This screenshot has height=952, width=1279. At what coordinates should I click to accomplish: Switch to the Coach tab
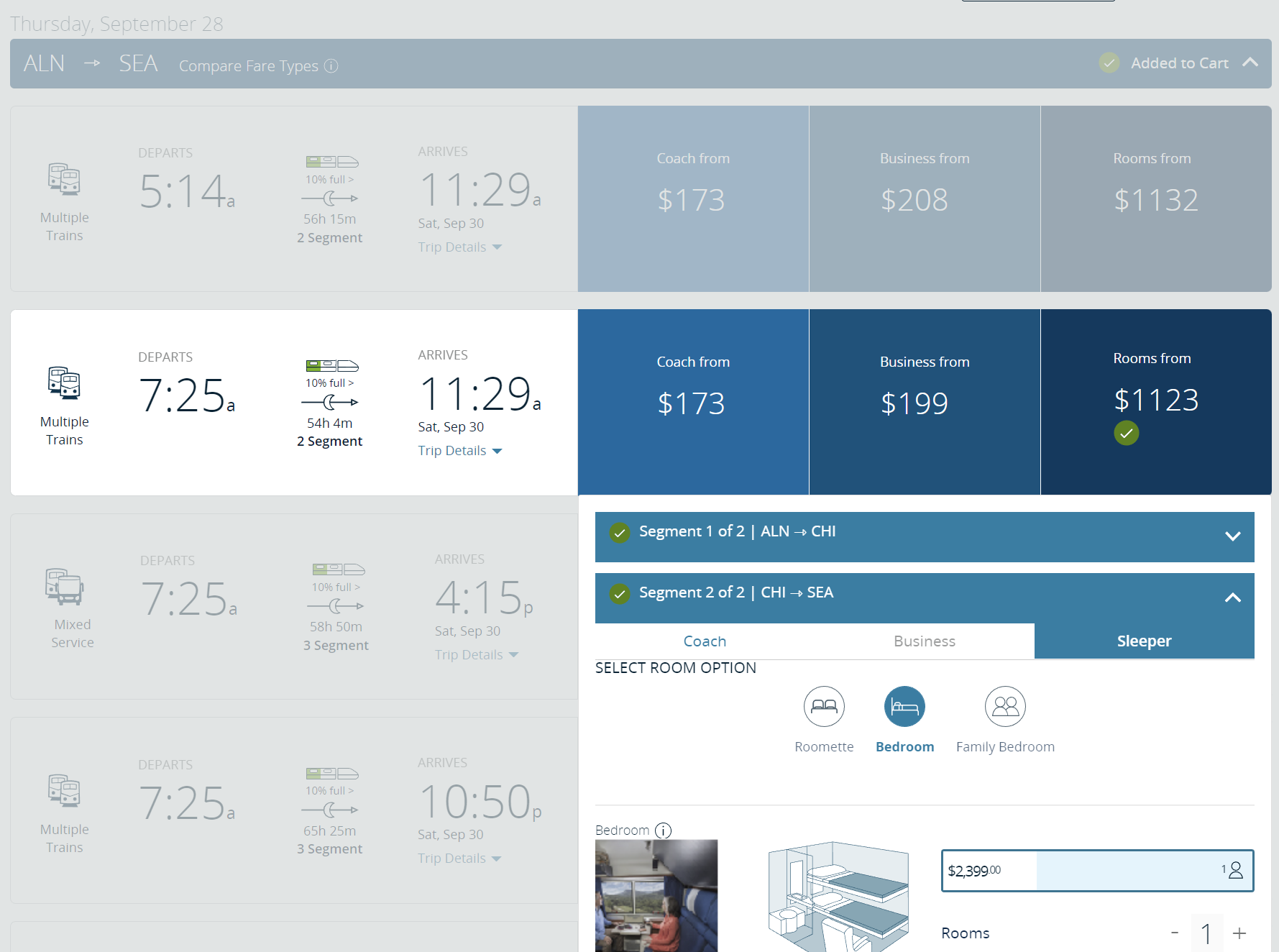705,641
